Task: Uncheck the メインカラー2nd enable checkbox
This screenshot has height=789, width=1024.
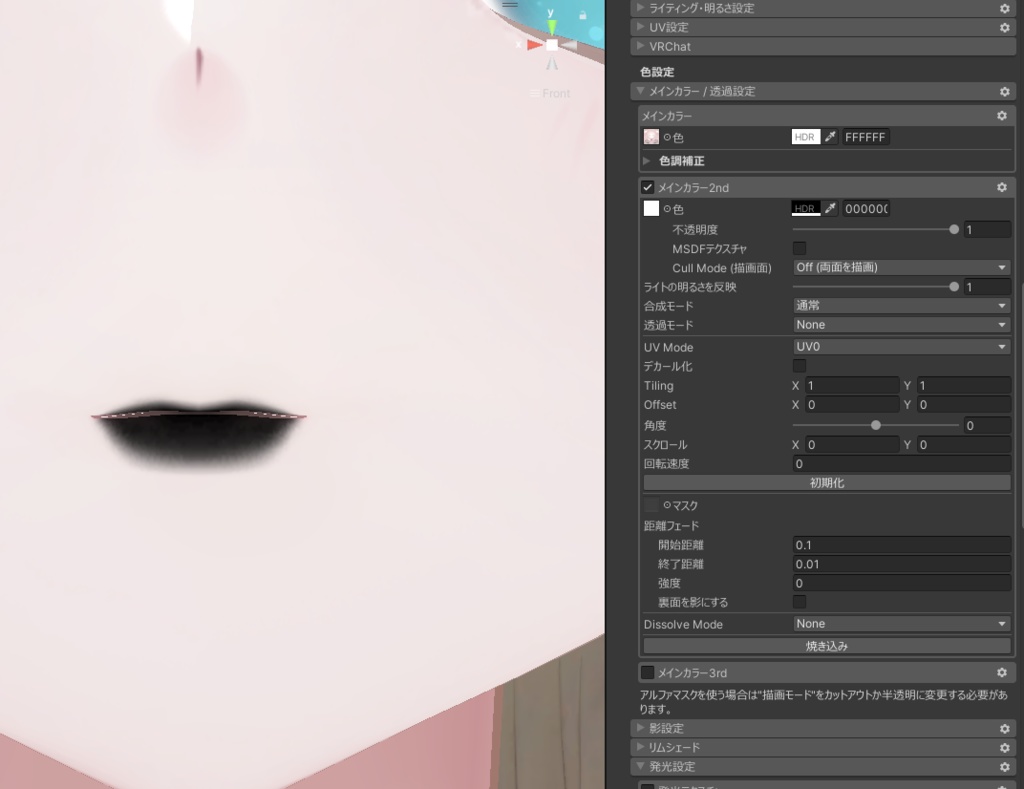Action: pos(646,186)
